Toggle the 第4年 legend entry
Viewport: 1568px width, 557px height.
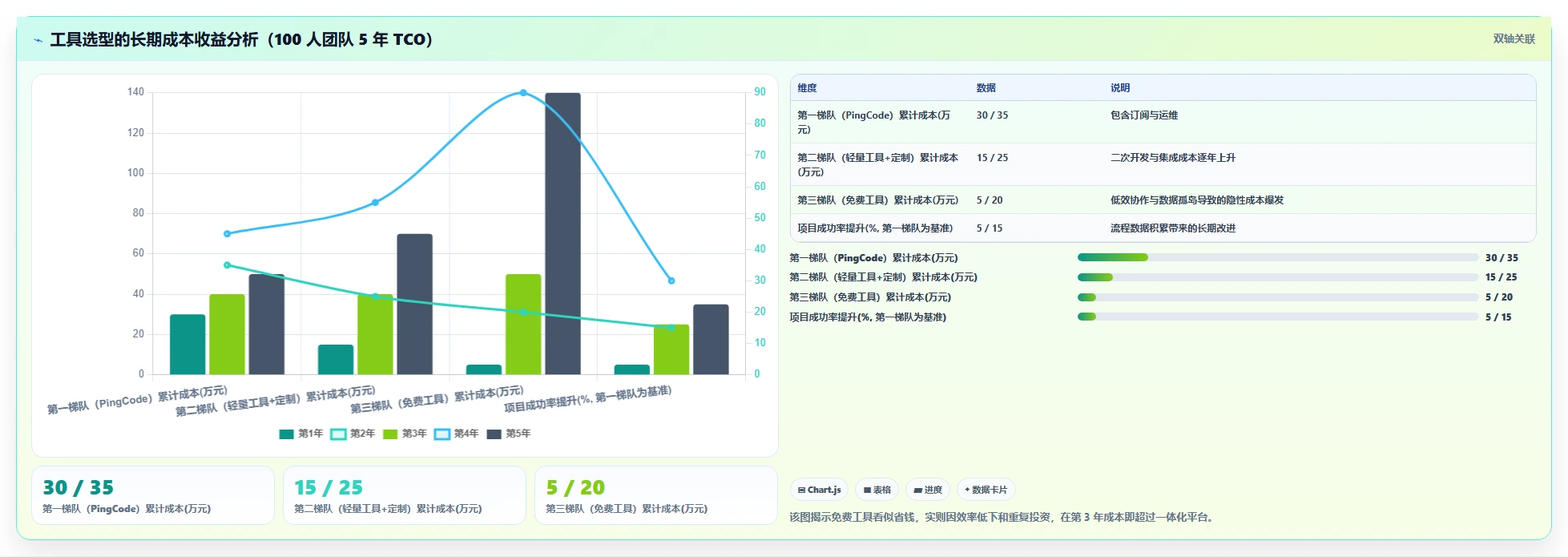457,434
